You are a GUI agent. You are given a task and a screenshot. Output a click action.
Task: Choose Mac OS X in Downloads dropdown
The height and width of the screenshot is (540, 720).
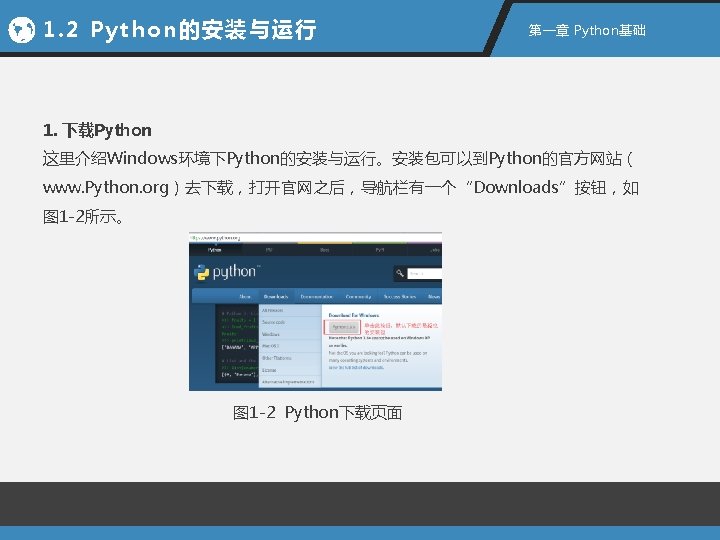click(x=290, y=346)
